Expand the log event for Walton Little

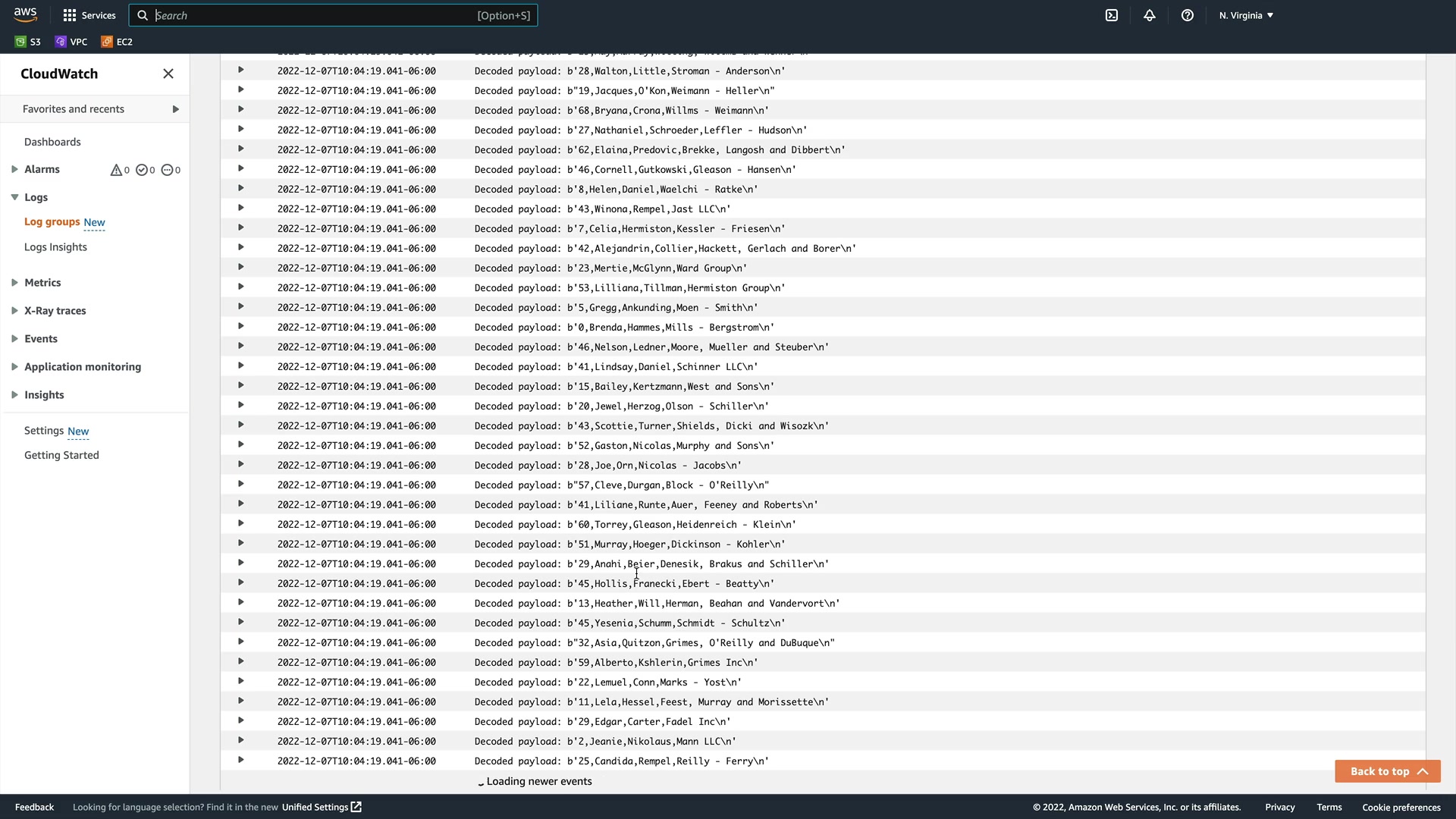pos(240,70)
